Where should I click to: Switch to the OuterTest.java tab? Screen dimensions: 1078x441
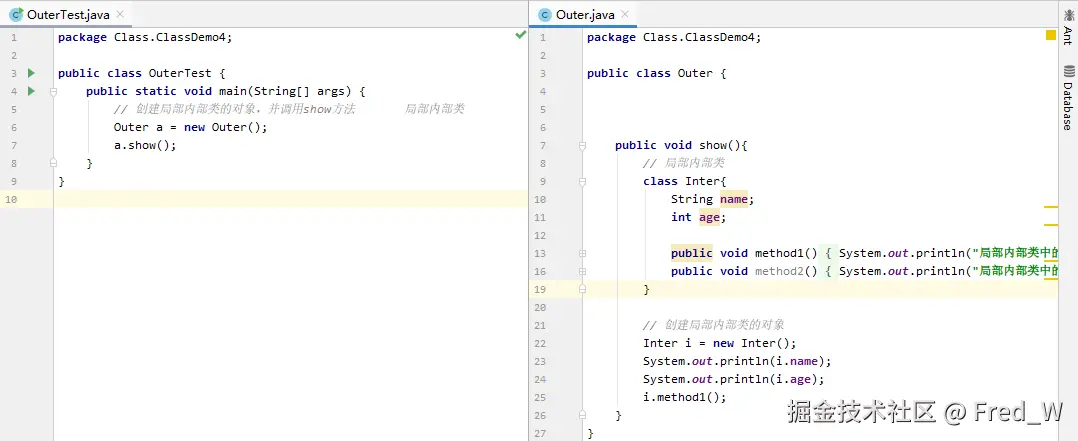click(67, 14)
